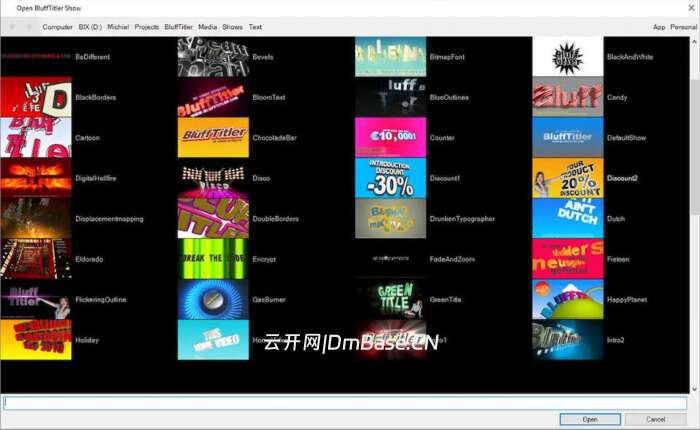Click the BloomText show thumbnail
700x430 pixels.
(213, 97)
